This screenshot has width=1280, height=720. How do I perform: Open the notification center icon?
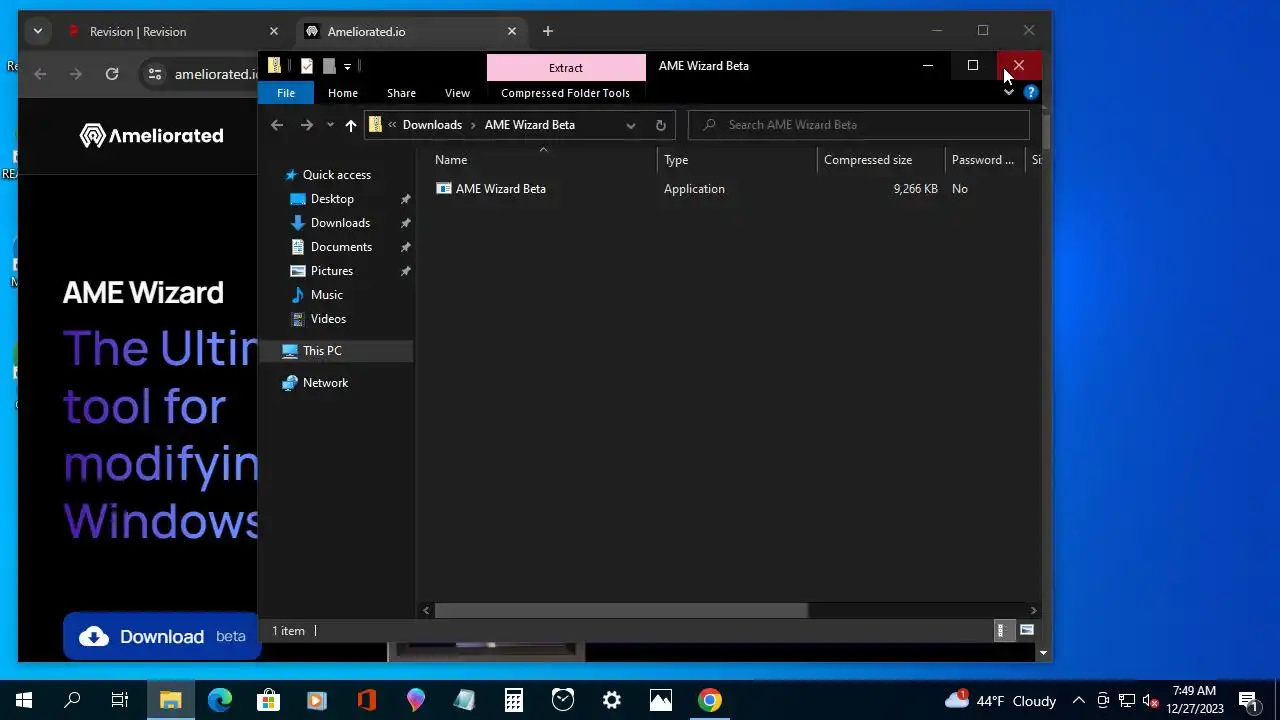1248,700
